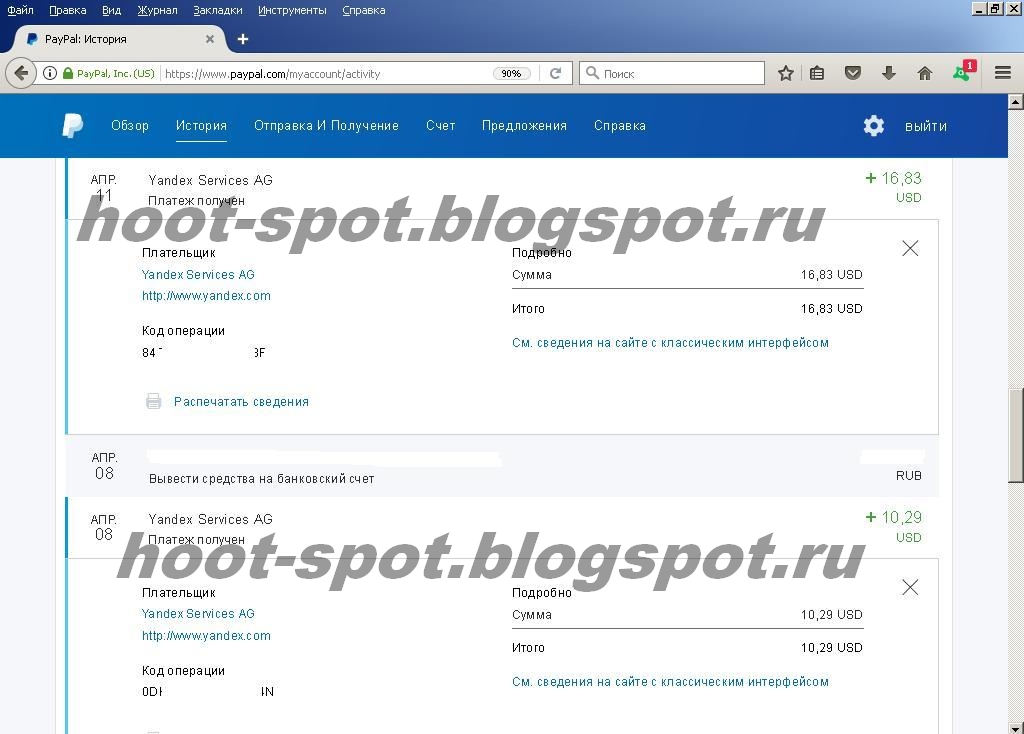
Task: Open Справка in PayPal navigation
Action: 620,125
